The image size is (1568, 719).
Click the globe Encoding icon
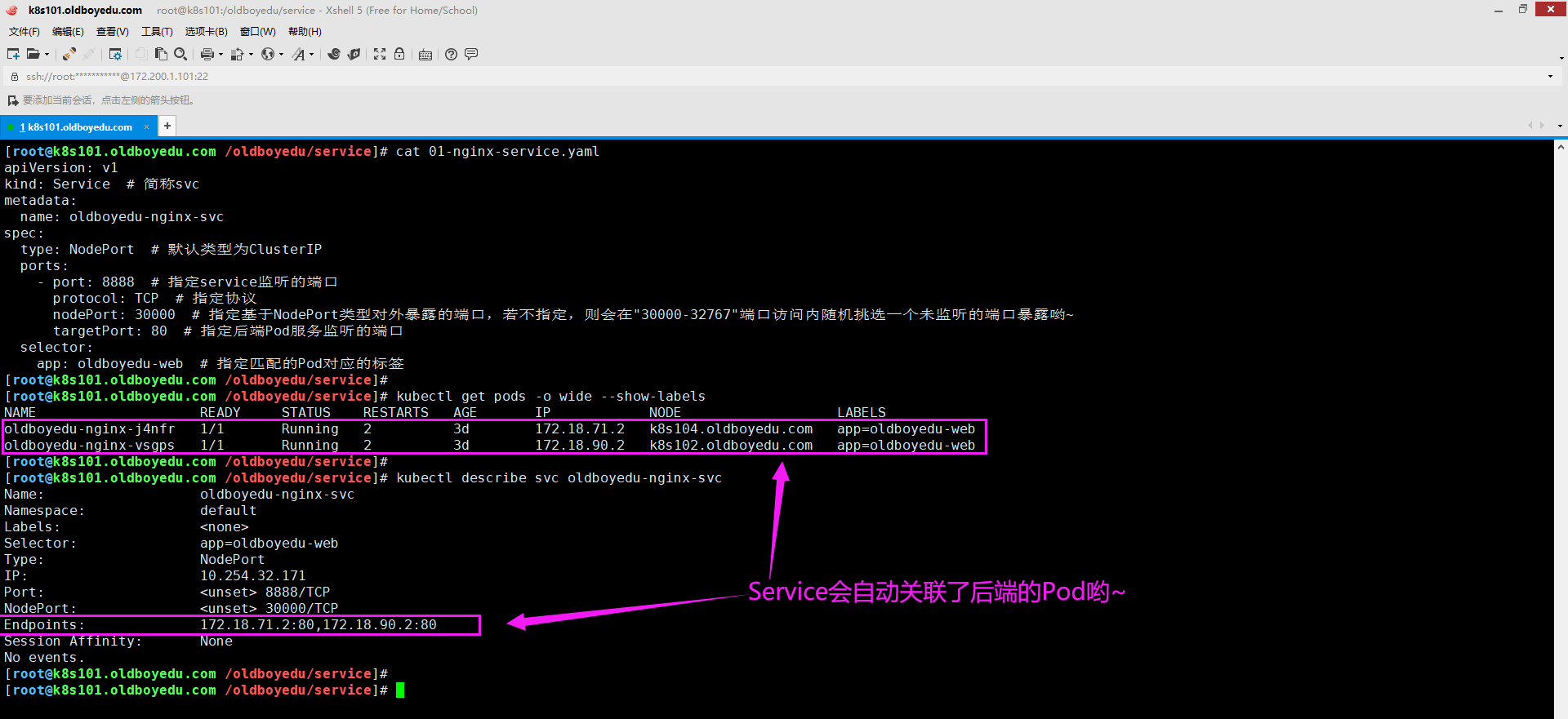[x=267, y=54]
